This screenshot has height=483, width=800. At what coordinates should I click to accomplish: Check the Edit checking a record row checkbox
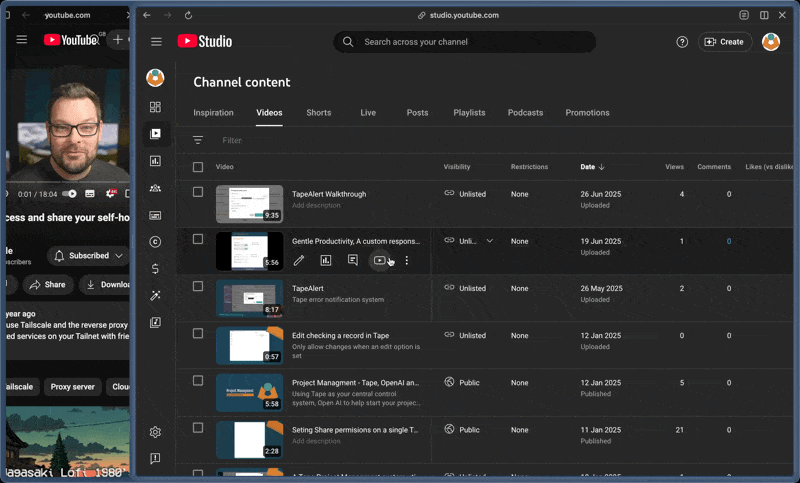pyautogui.click(x=198, y=334)
